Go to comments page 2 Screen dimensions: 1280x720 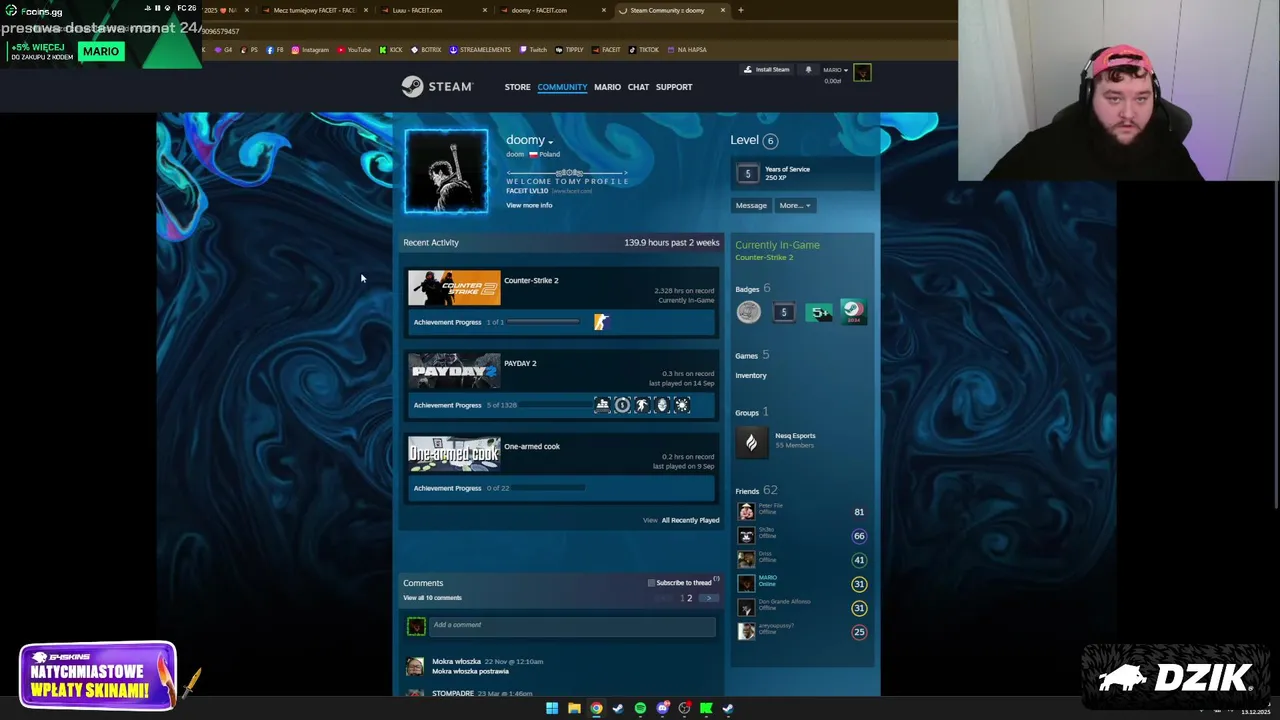pos(689,598)
